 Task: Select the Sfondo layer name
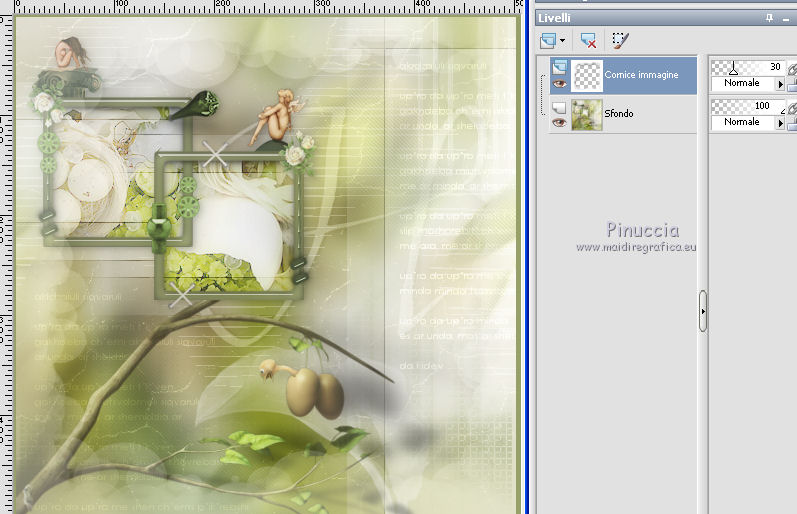pyautogui.click(x=619, y=113)
